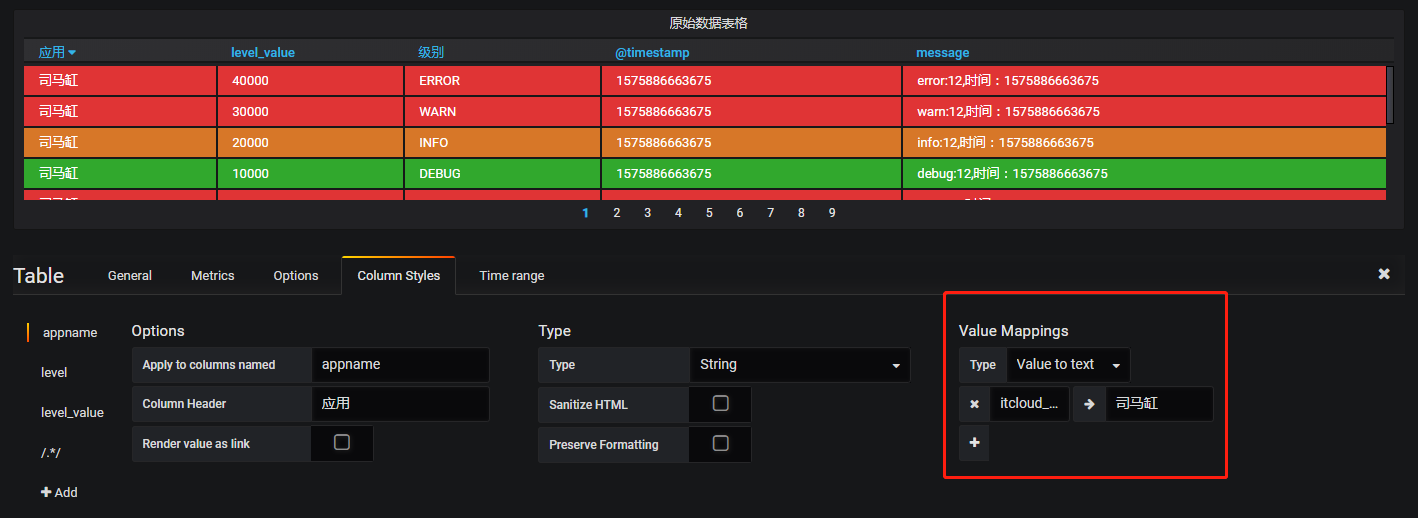The image size is (1418, 518).
Task: Click the 40000 level_value cell
Action: [310, 80]
